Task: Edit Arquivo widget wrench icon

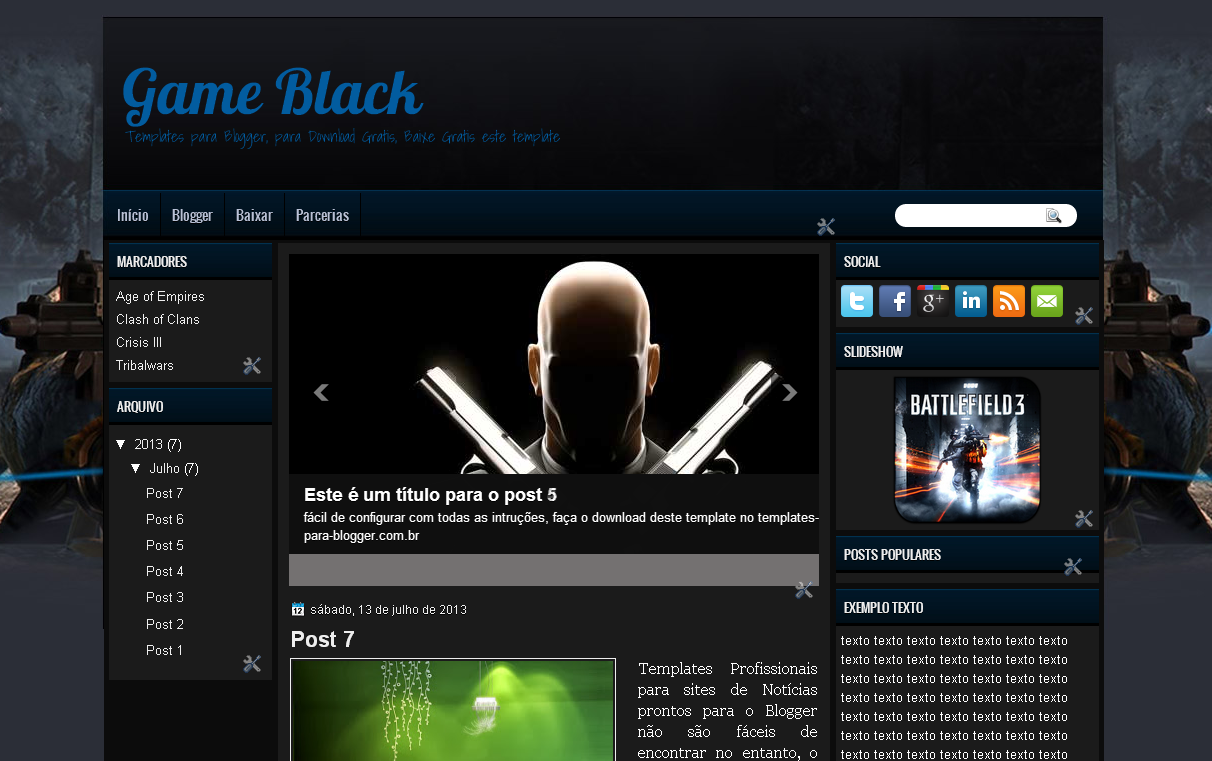Action: tap(252, 664)
